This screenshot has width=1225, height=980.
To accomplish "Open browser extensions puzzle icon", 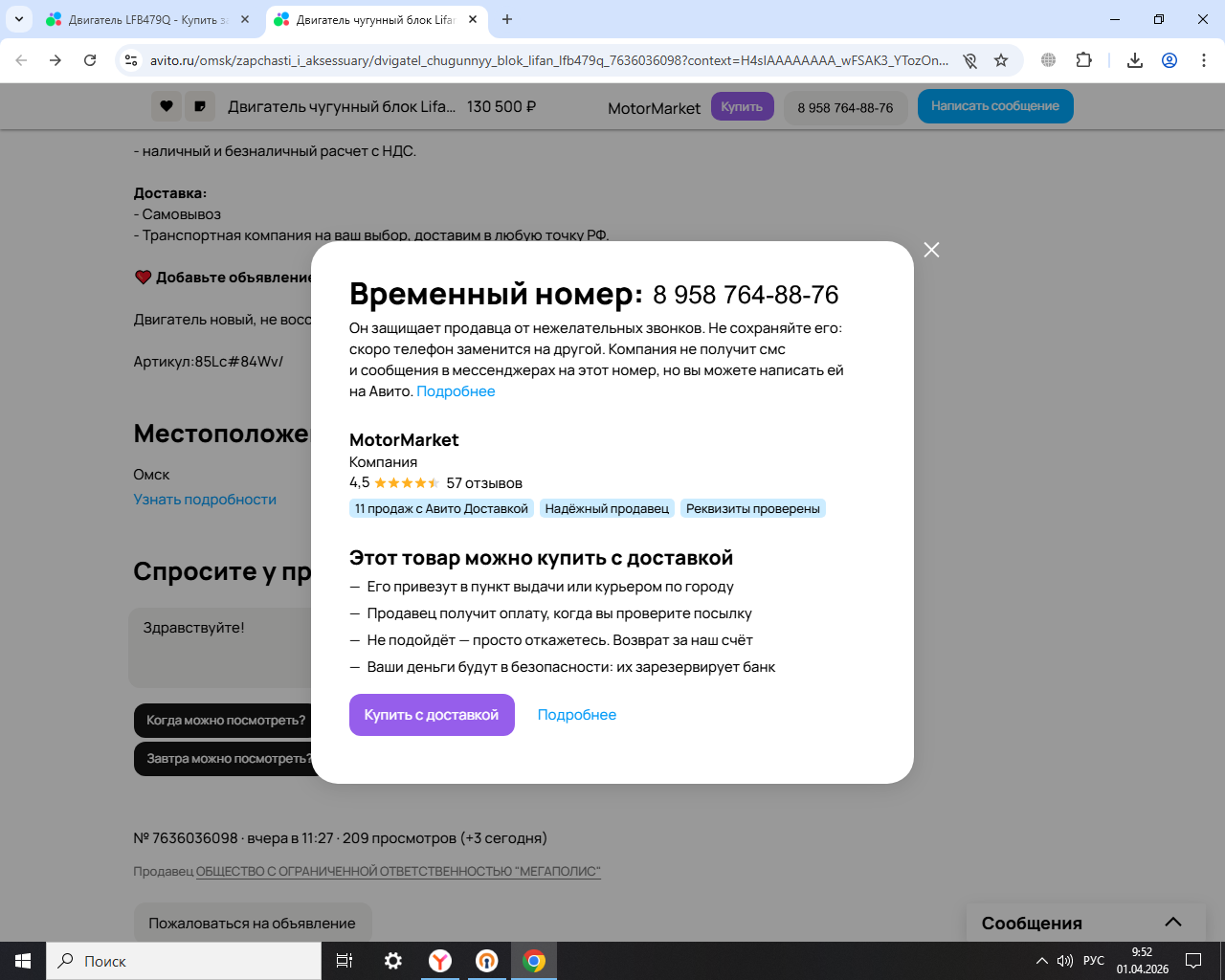I will coord(1083,60).
